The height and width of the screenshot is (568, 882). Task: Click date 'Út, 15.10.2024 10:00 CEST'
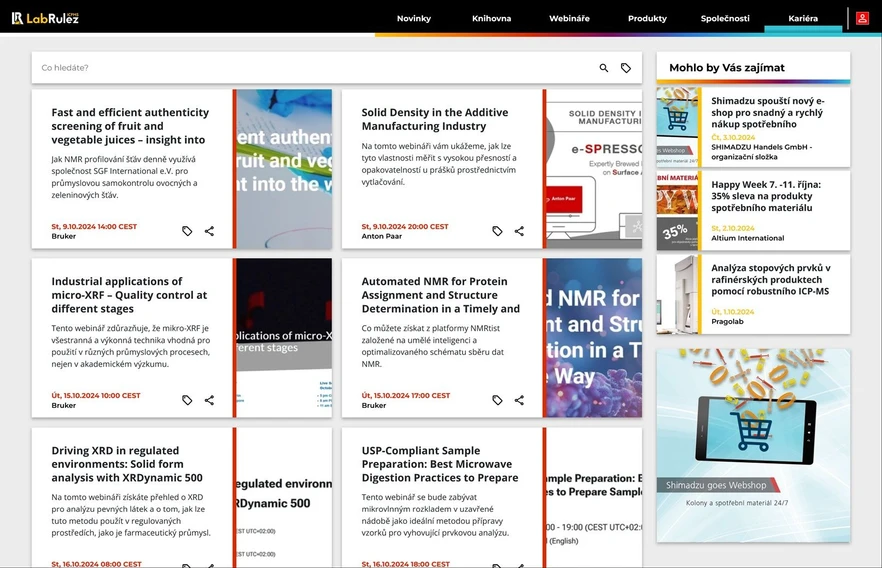pos(96,395)
